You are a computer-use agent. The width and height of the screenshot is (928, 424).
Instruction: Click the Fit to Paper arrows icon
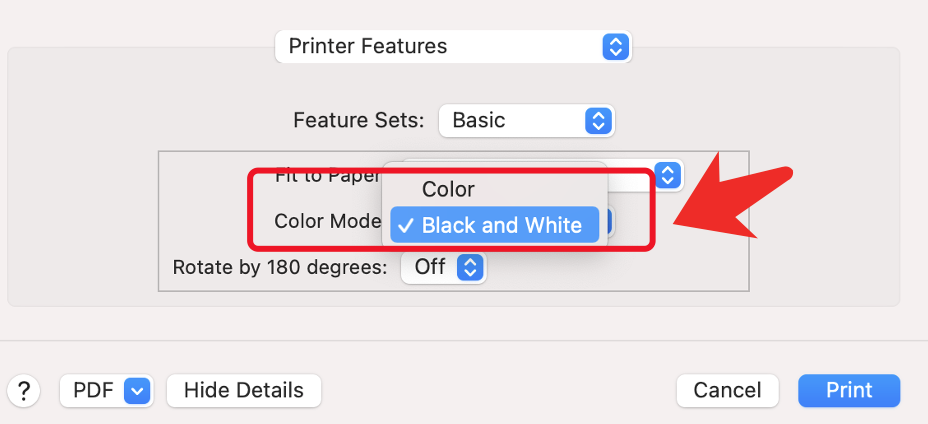click(669, 175)
